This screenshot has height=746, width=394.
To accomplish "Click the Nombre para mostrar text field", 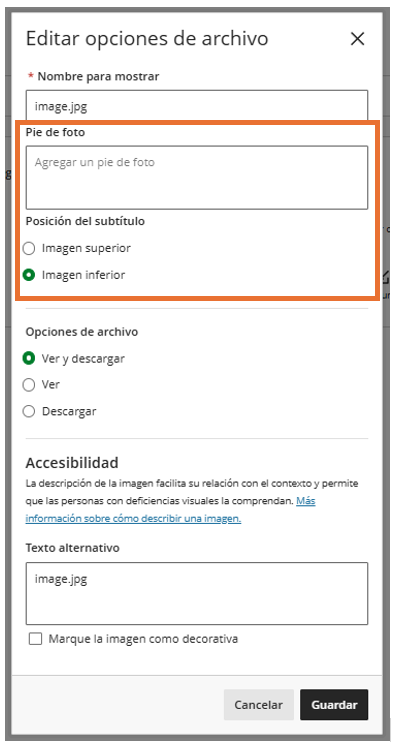I will 197,106.
